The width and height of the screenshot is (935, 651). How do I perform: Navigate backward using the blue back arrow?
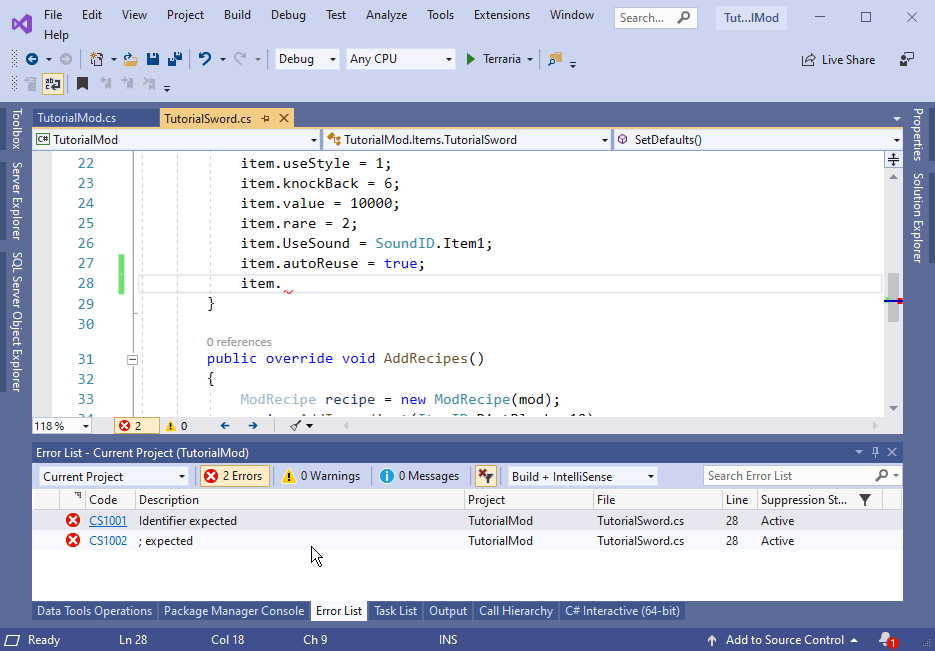tap(32, 59)
